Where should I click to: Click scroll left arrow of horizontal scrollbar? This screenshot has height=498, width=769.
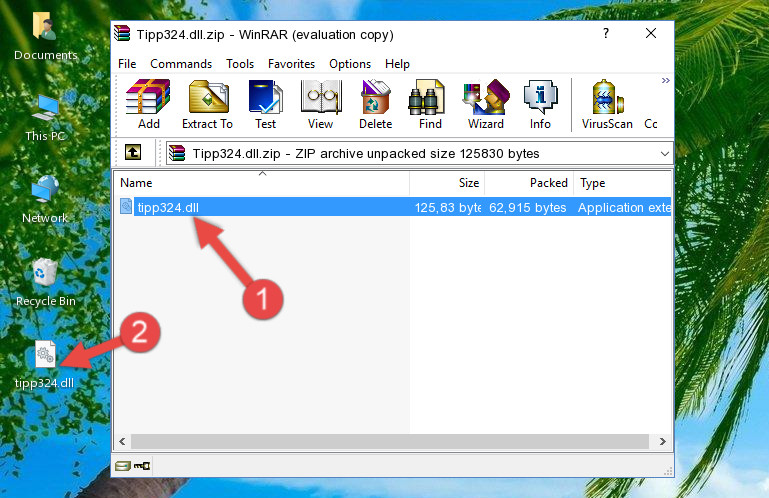[122, 441]
